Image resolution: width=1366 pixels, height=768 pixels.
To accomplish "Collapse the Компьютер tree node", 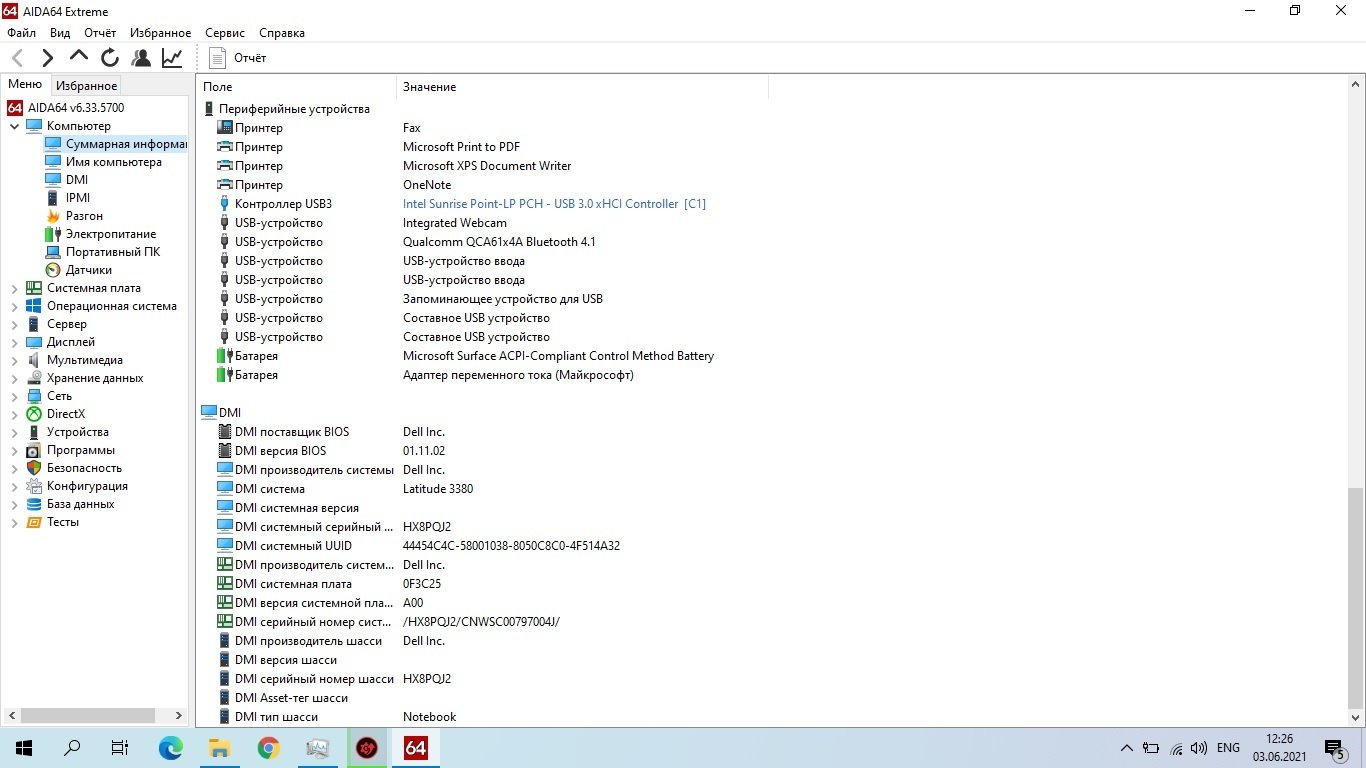I will click(x=14, y=126).
